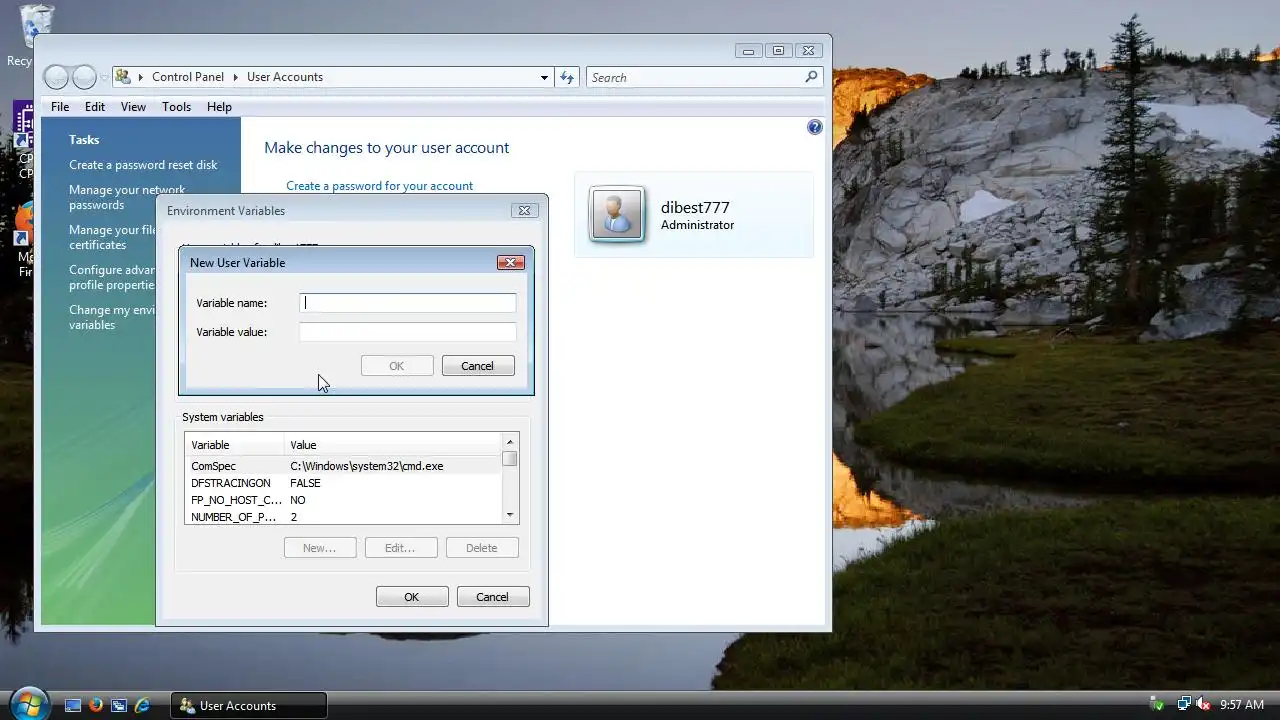Select the ComSpec system variable row
The image size is (1280, 720).
344,466
